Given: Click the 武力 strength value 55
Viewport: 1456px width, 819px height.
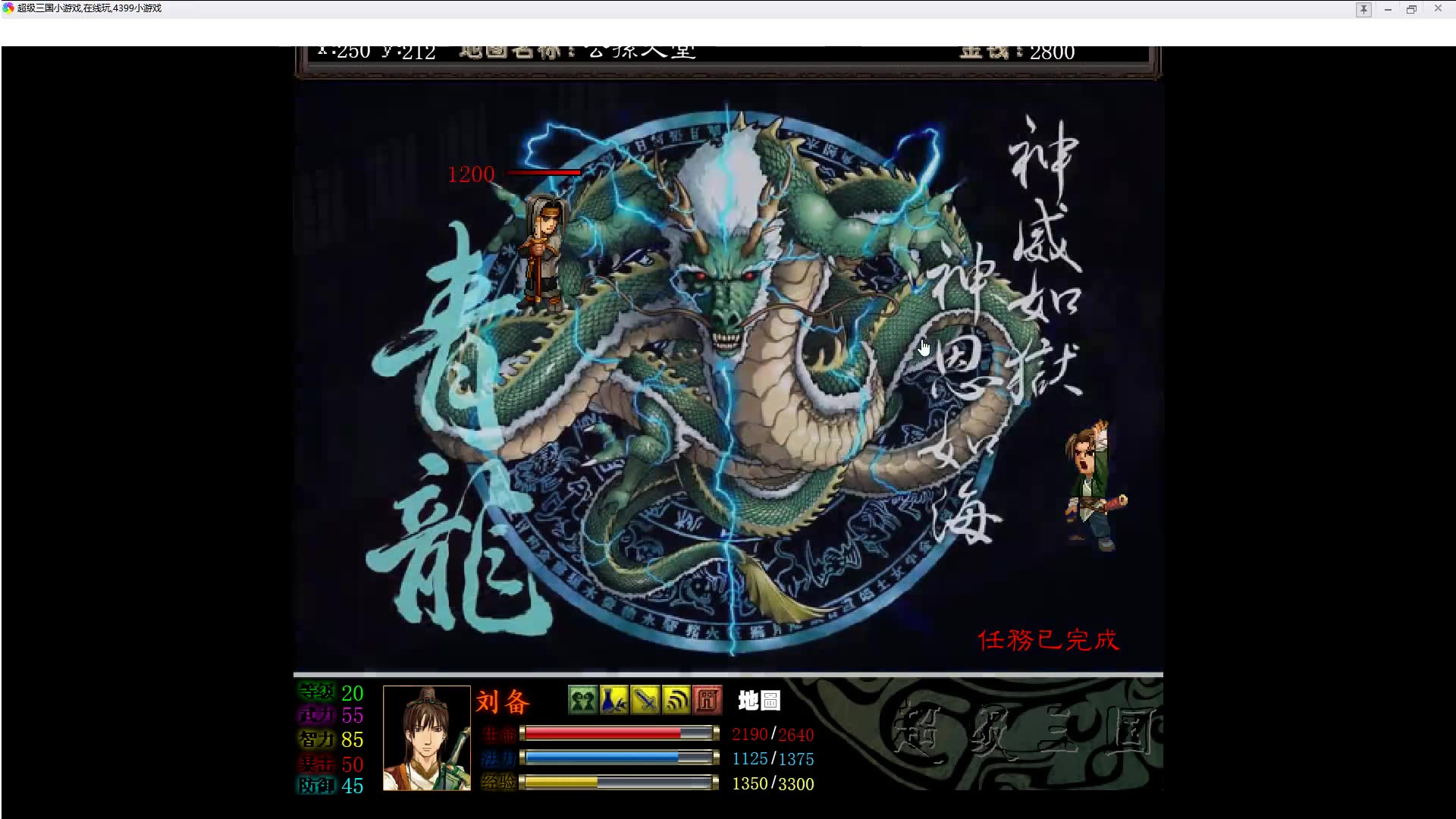Looking at the screenshot, I should point(353,715).
